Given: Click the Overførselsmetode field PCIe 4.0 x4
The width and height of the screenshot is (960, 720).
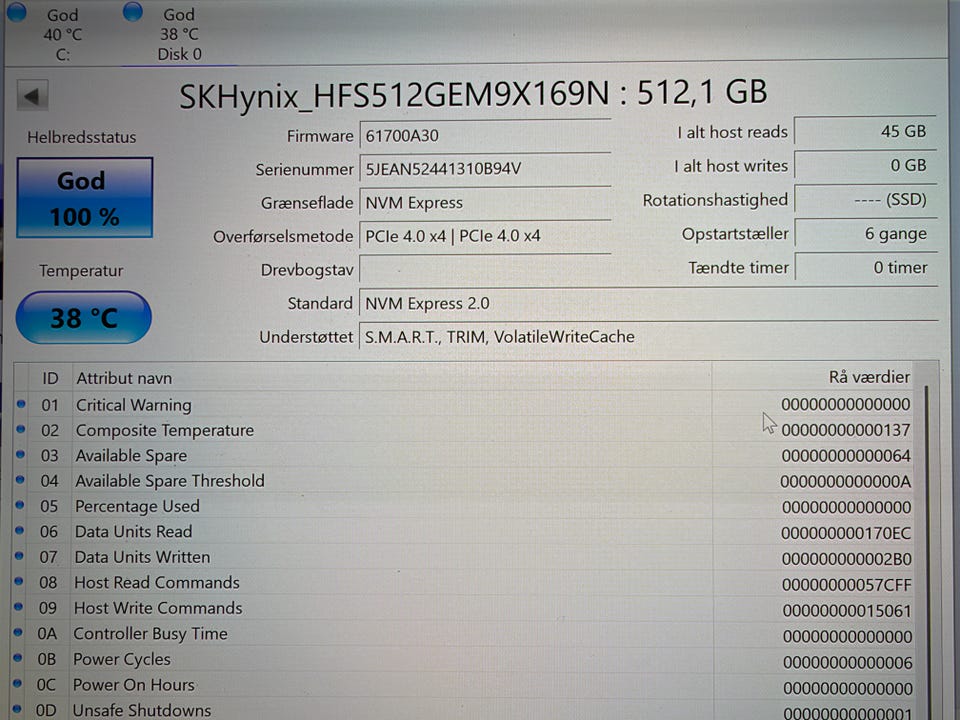Looking at the screenshot, I should 485,236.
